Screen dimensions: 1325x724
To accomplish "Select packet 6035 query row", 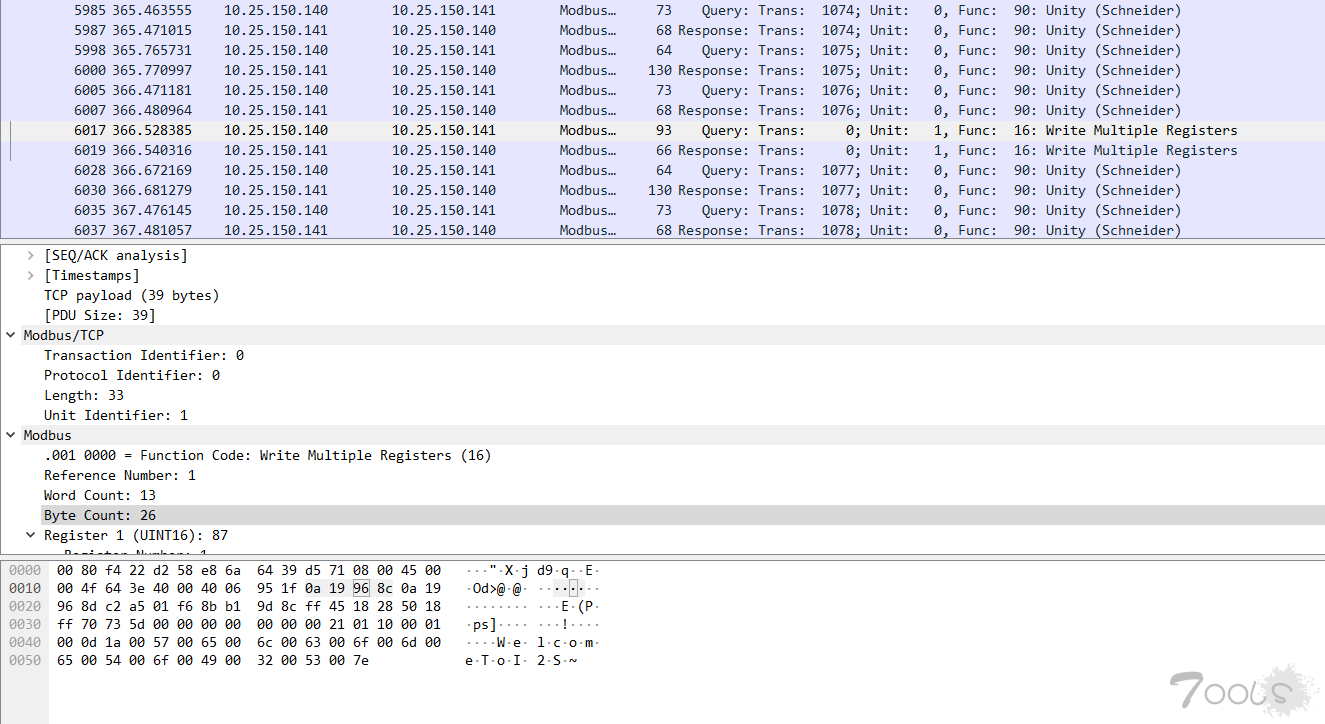I will pos(662,210).
